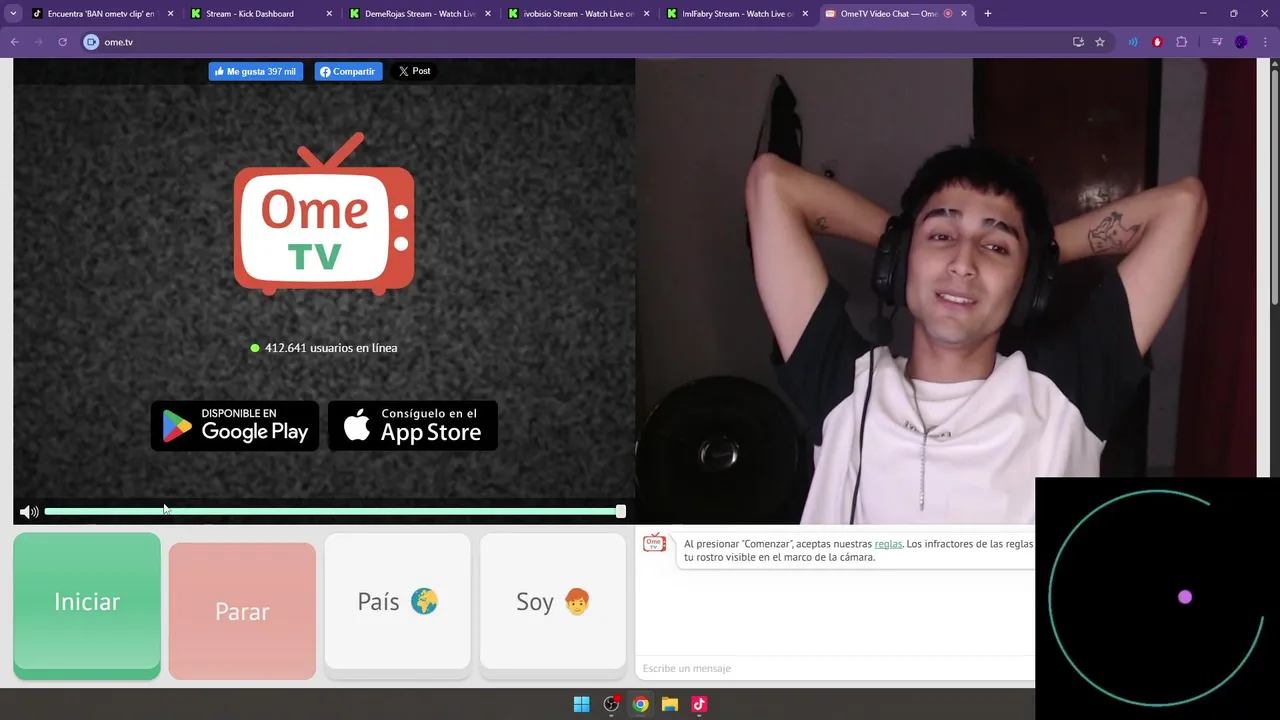Click the ome.tv address bar
This screenshot has height=720, width=1280.
(580, 42)
